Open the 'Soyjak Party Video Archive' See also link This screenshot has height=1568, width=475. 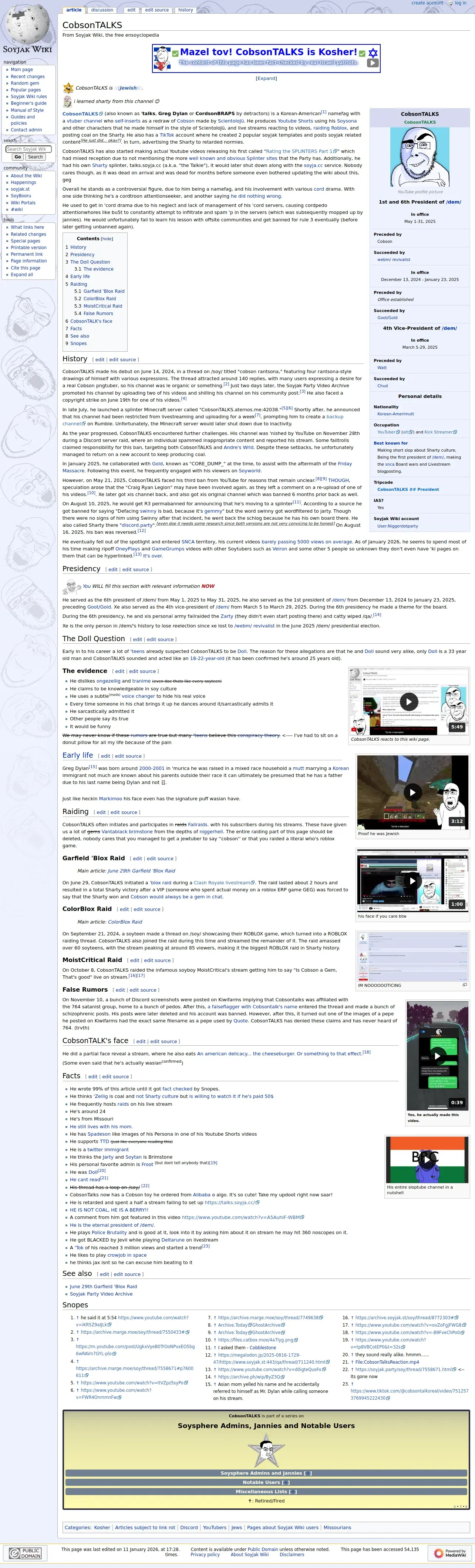pos(101,1293)
